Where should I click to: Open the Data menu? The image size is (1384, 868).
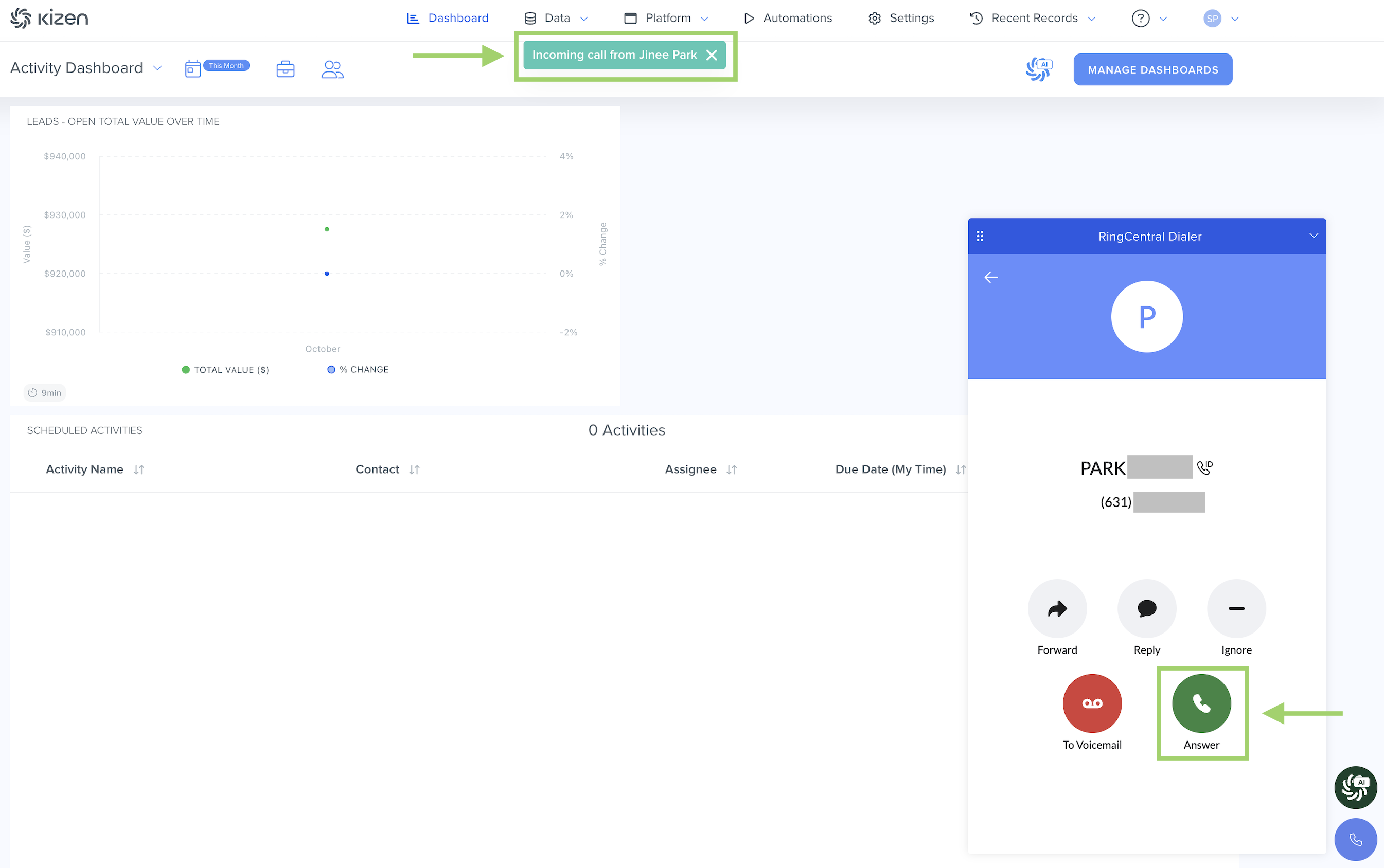(556, 19)
